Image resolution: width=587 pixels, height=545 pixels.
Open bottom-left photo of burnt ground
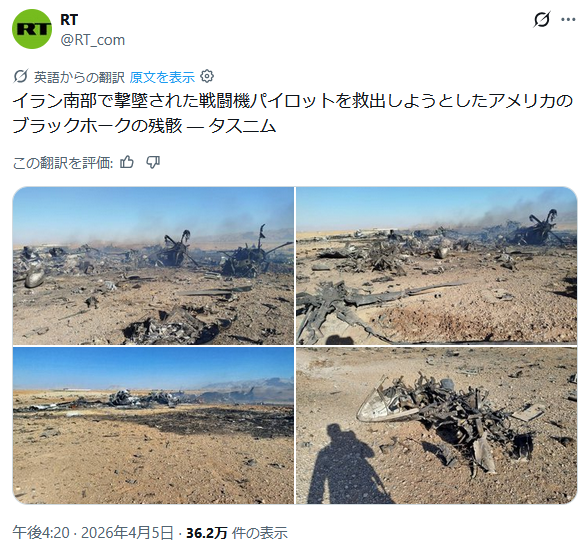[x=153, y=426]
